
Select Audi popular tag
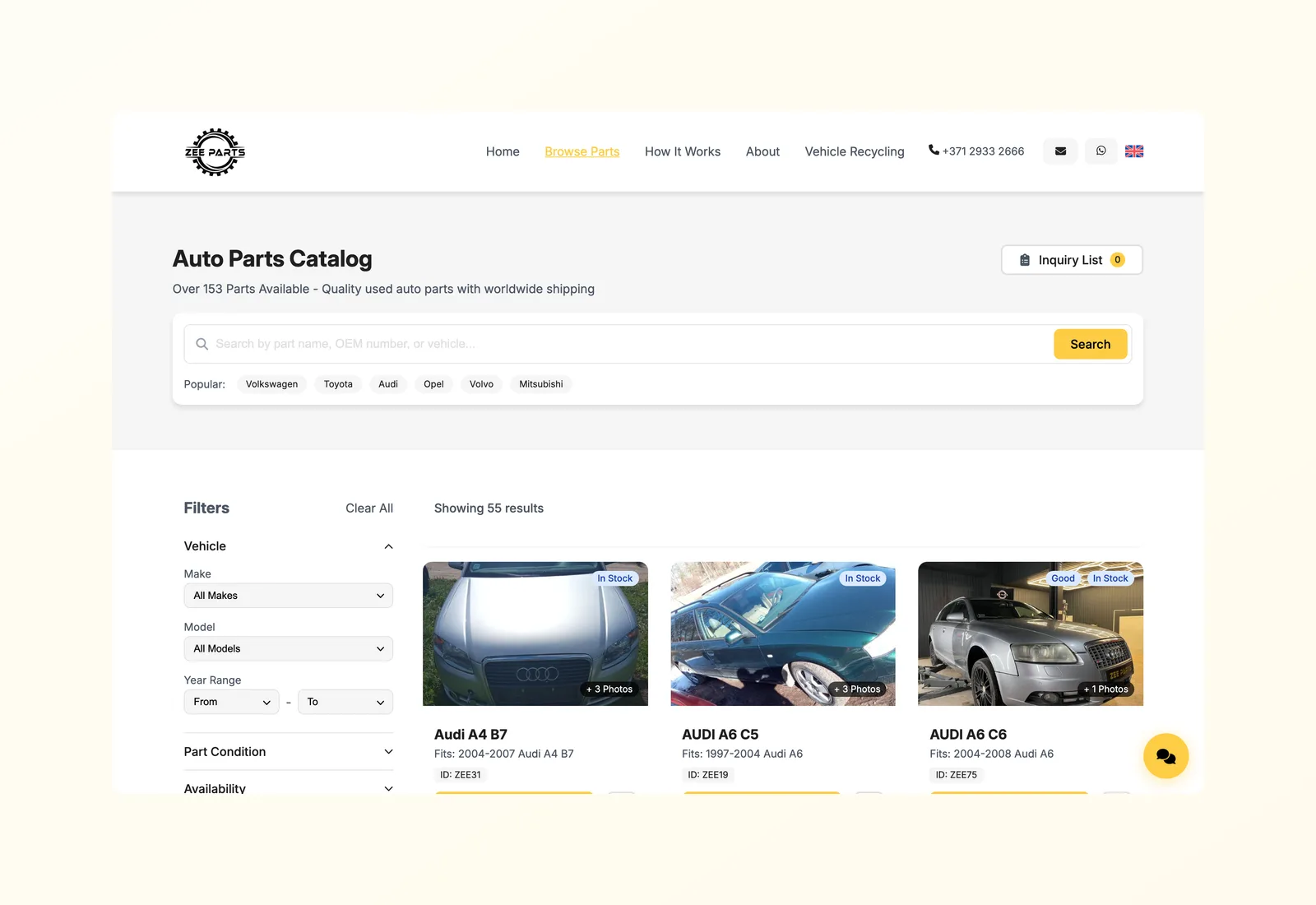point(388,384)
